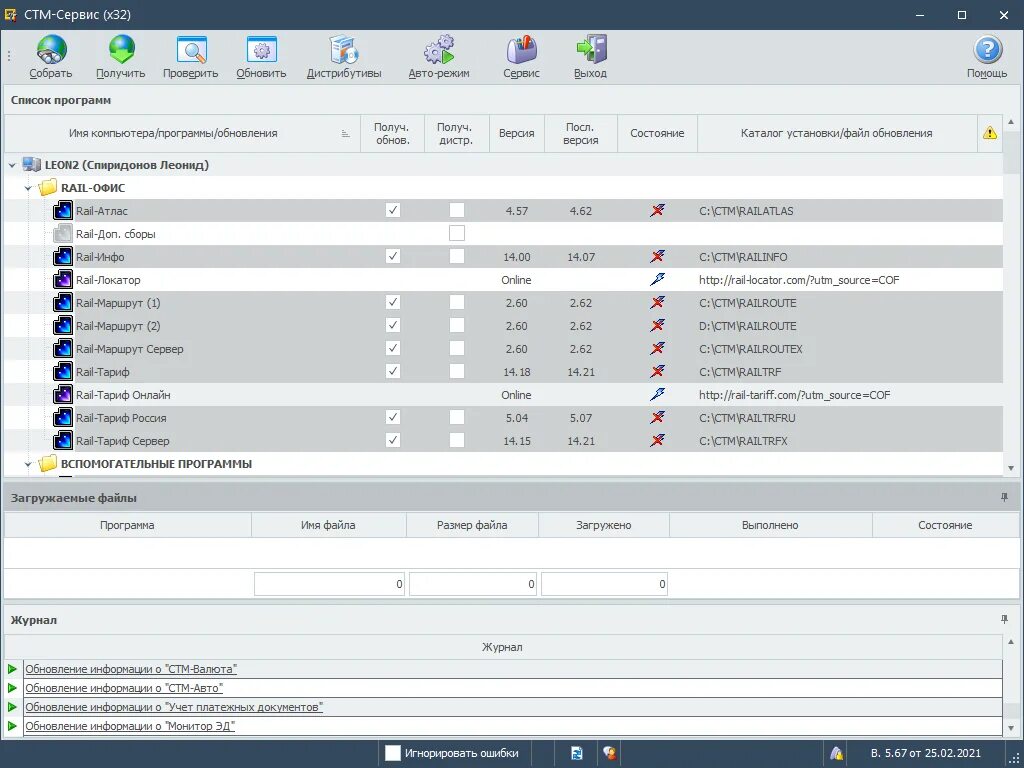The height and width of the screenshot is (768, 1024).
Task: Uncheck Получ. обнов. for Rail-Атлас
Action: pyautogui.click(x=392, y=210)
